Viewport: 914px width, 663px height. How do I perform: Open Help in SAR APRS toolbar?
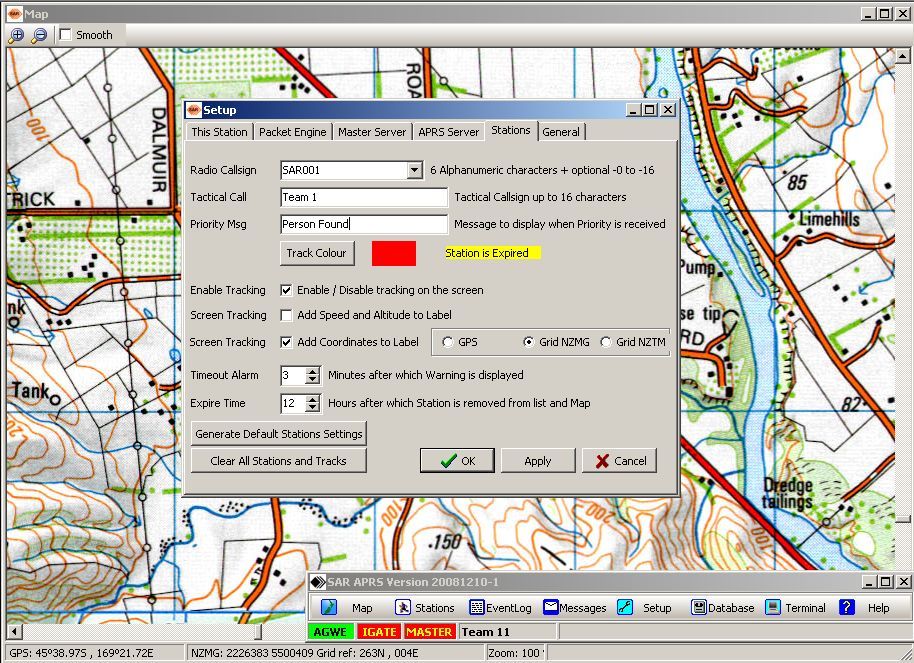click(x=864, y=608)
